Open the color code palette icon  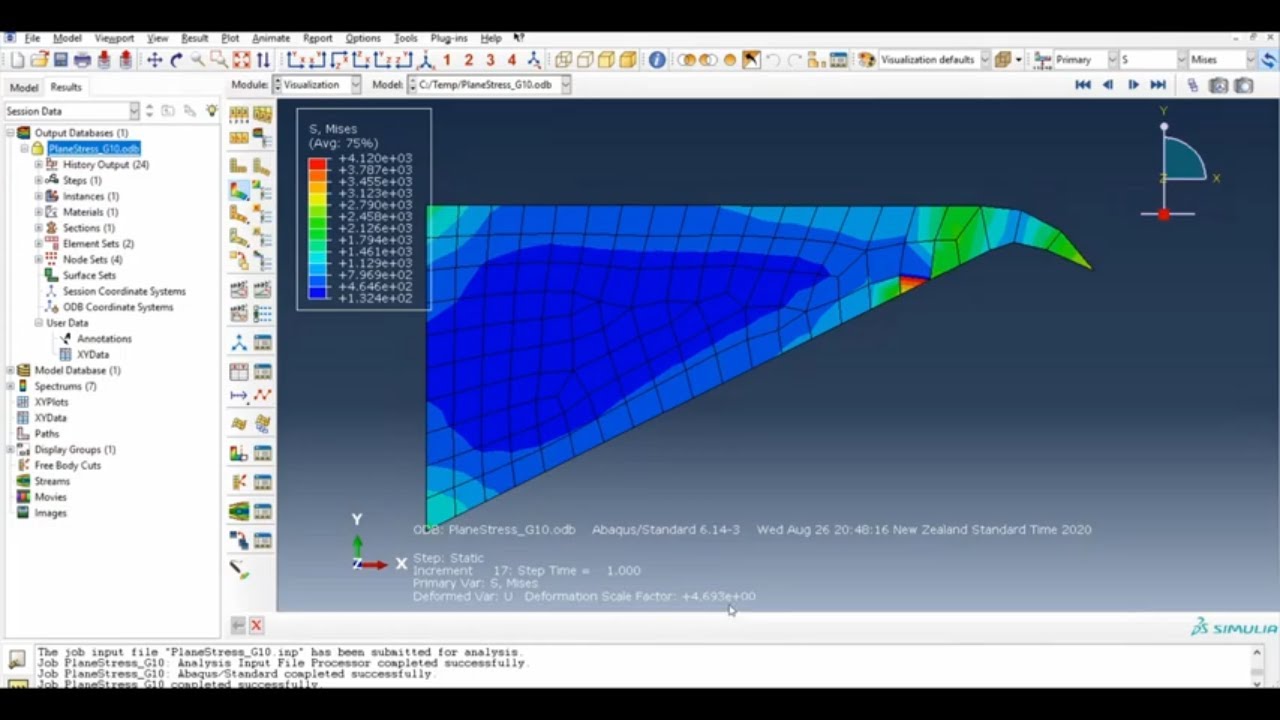tap(866, 60)
